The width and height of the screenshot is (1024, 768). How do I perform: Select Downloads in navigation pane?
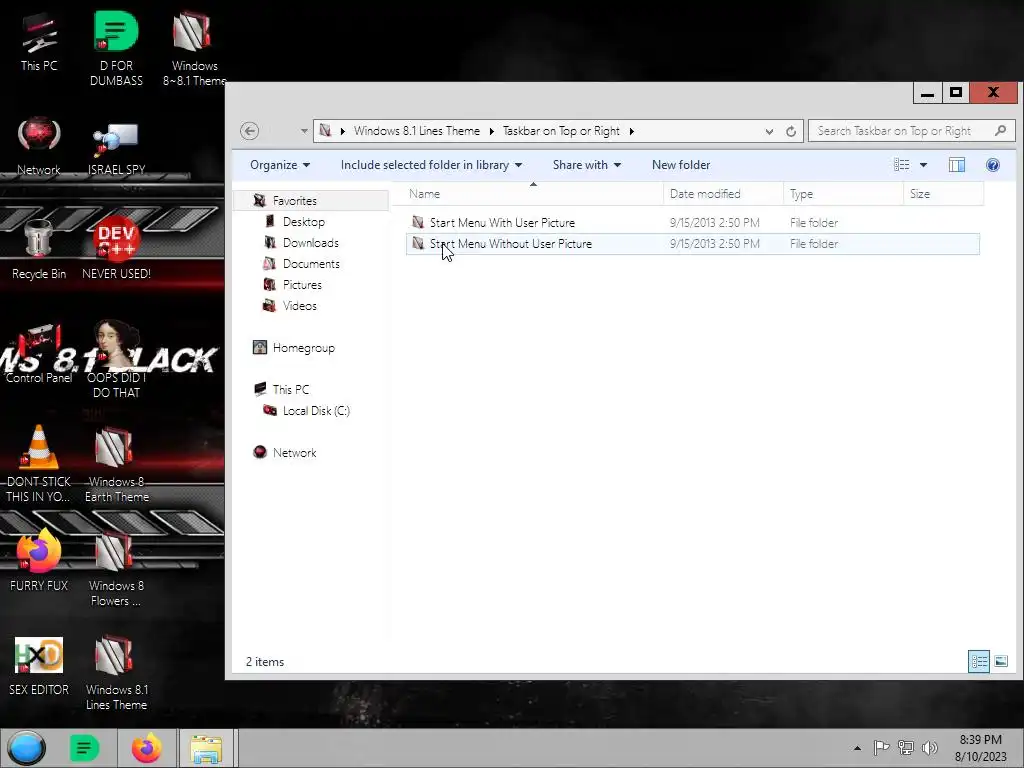(x=311, y=243)
